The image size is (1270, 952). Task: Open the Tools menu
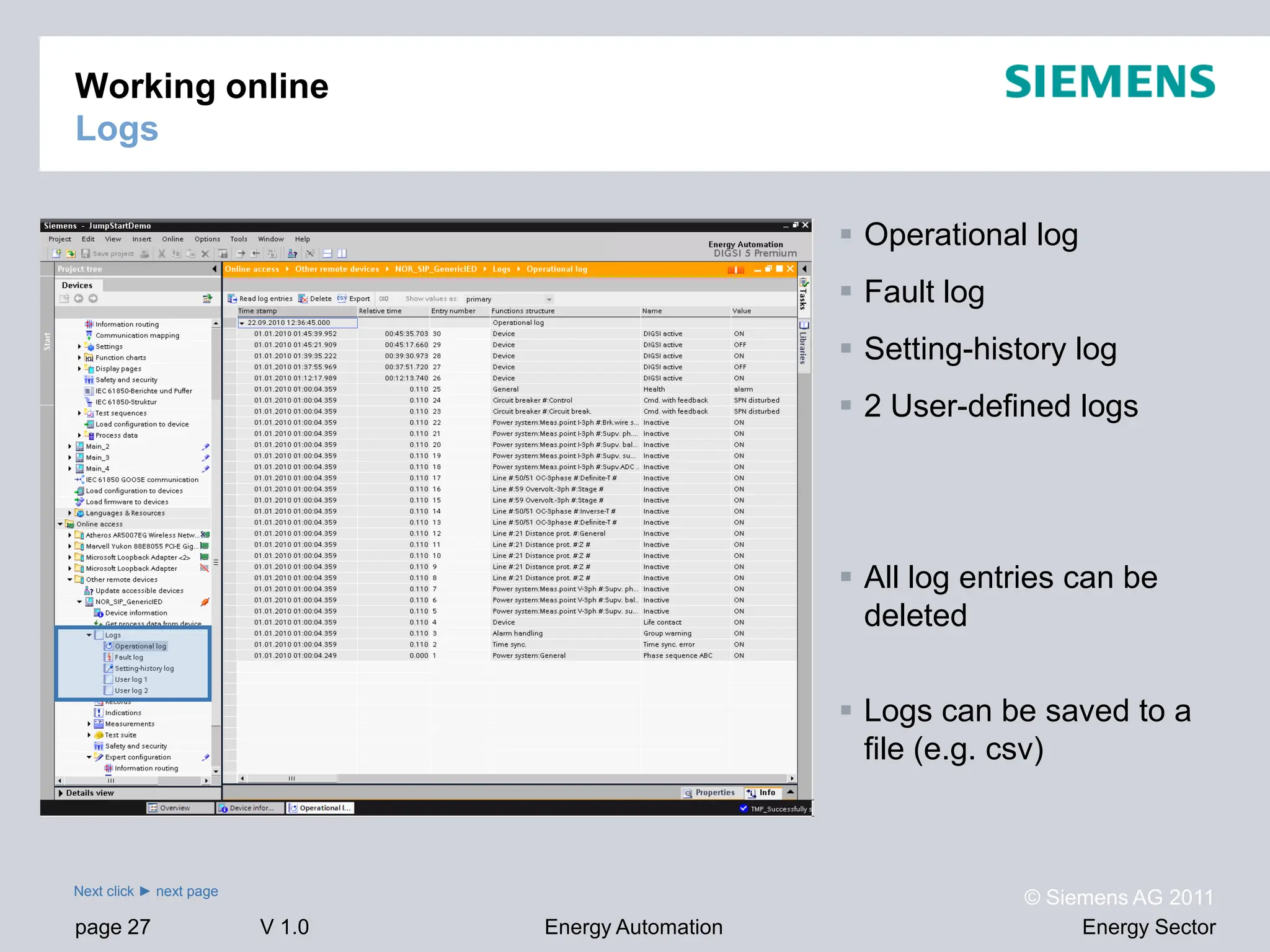coord(239,239)
